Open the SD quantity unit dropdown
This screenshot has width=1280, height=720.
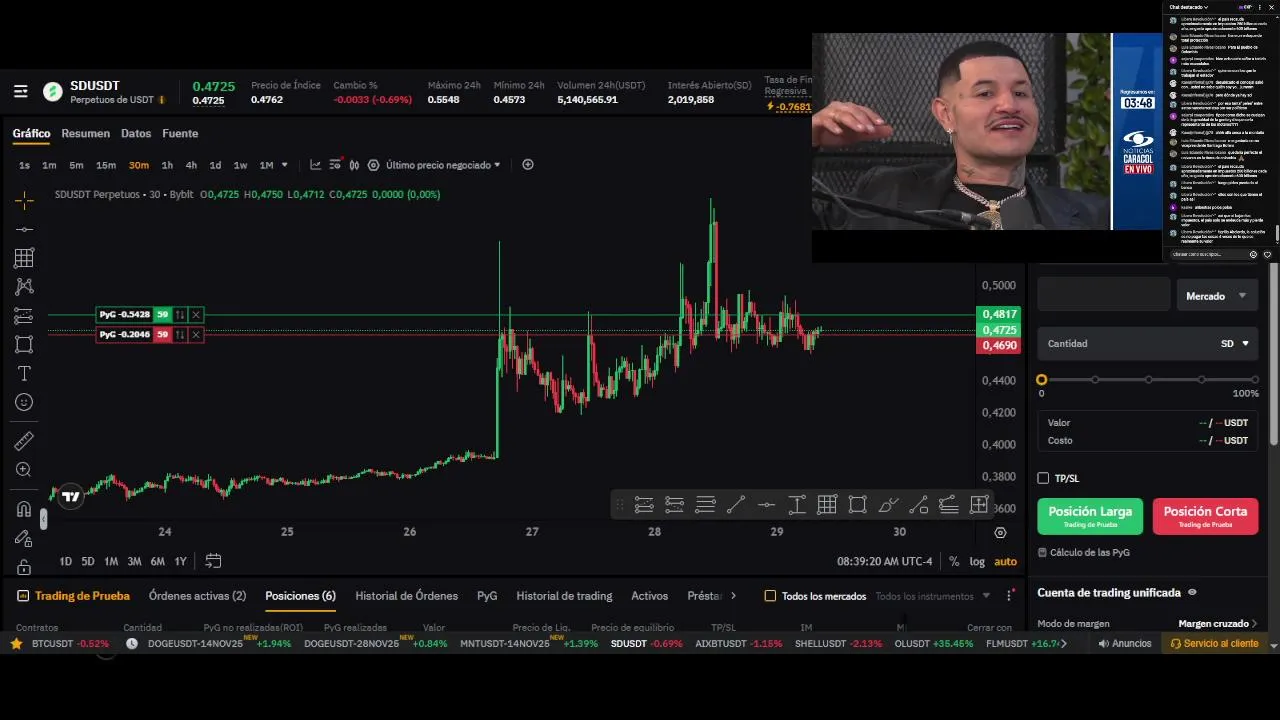(x=1235, y=343)
